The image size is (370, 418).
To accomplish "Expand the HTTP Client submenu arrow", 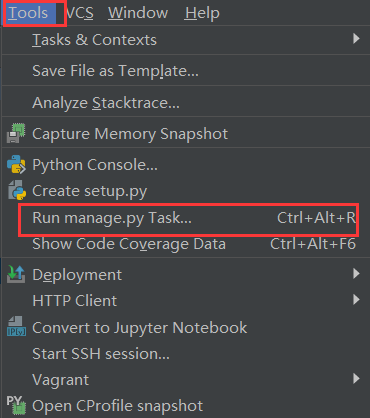I will coord(356,300).
